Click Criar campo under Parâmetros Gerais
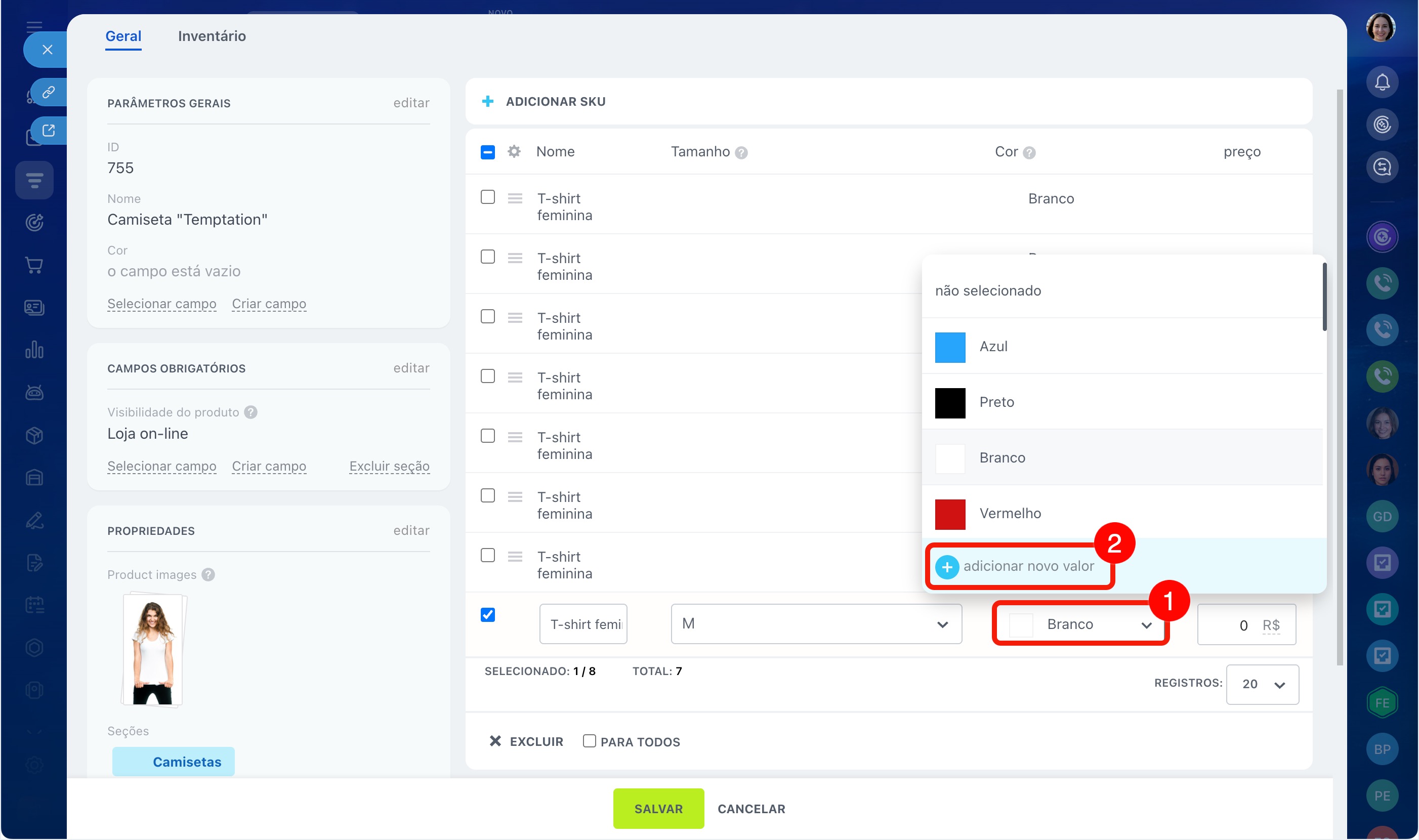The width and height of the screenshot is (1419, 840). (x=269, y=304)
